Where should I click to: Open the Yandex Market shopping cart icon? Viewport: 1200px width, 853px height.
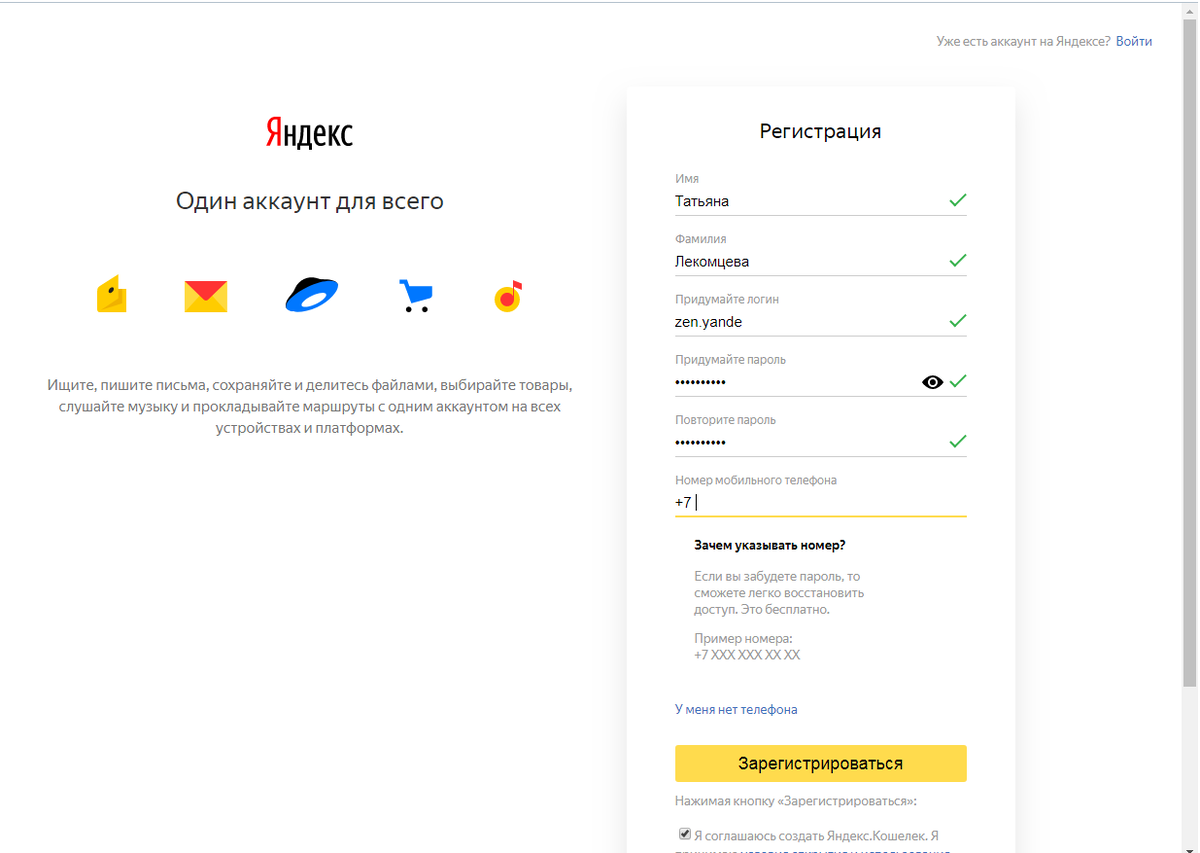(415, 296)
